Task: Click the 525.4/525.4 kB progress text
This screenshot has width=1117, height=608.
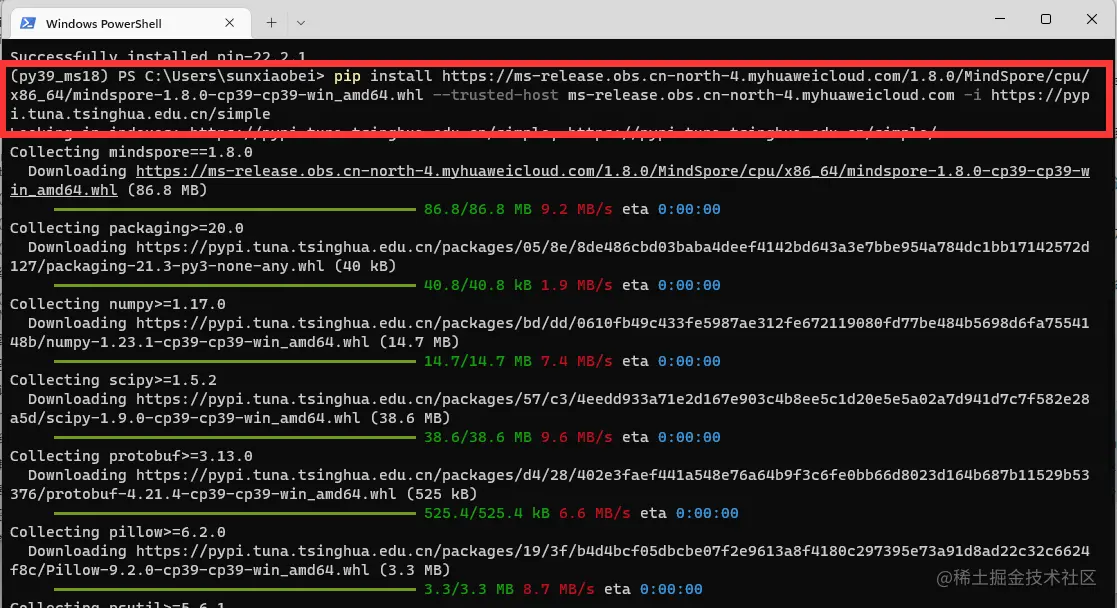Action: click(487, 513)
